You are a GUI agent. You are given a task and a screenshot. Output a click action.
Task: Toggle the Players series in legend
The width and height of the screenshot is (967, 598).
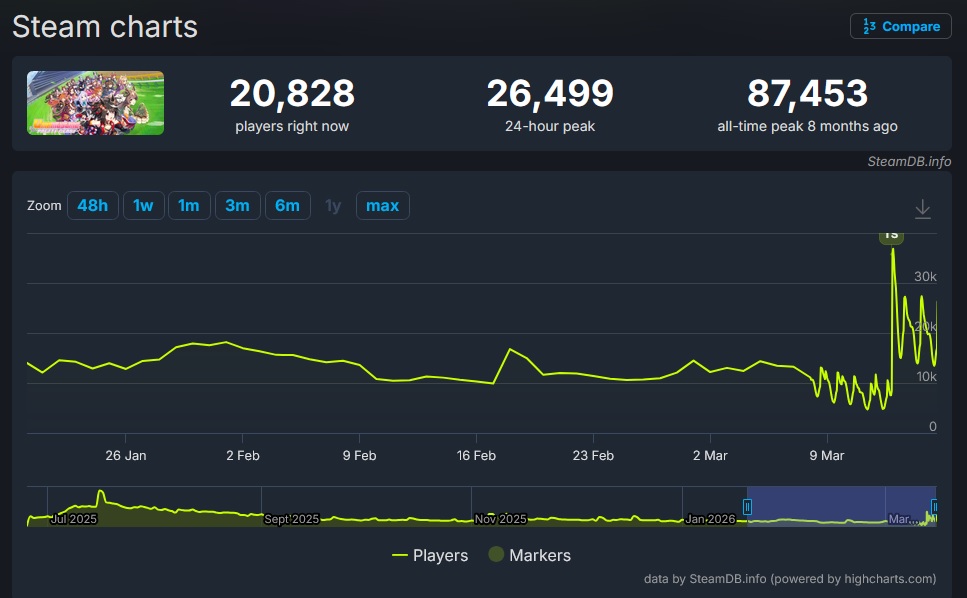point(430,555)
